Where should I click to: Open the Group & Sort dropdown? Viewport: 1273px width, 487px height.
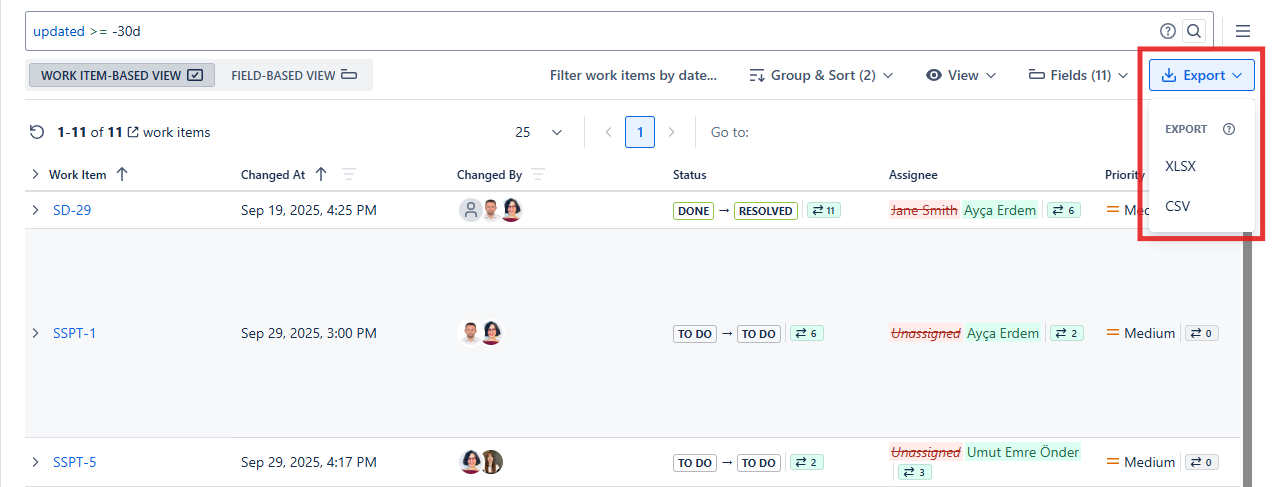821,75
